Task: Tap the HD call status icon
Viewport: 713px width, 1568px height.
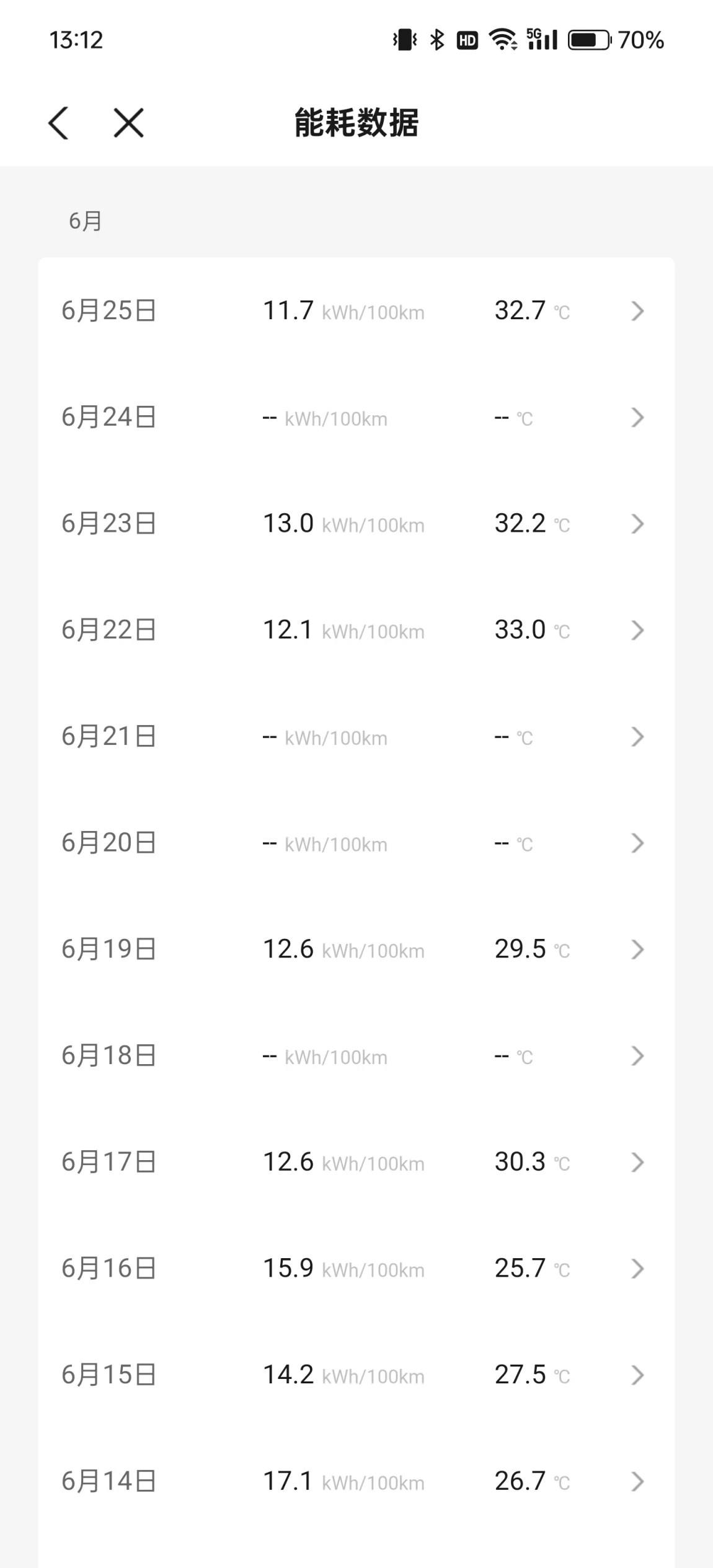Action: point(467,41)
